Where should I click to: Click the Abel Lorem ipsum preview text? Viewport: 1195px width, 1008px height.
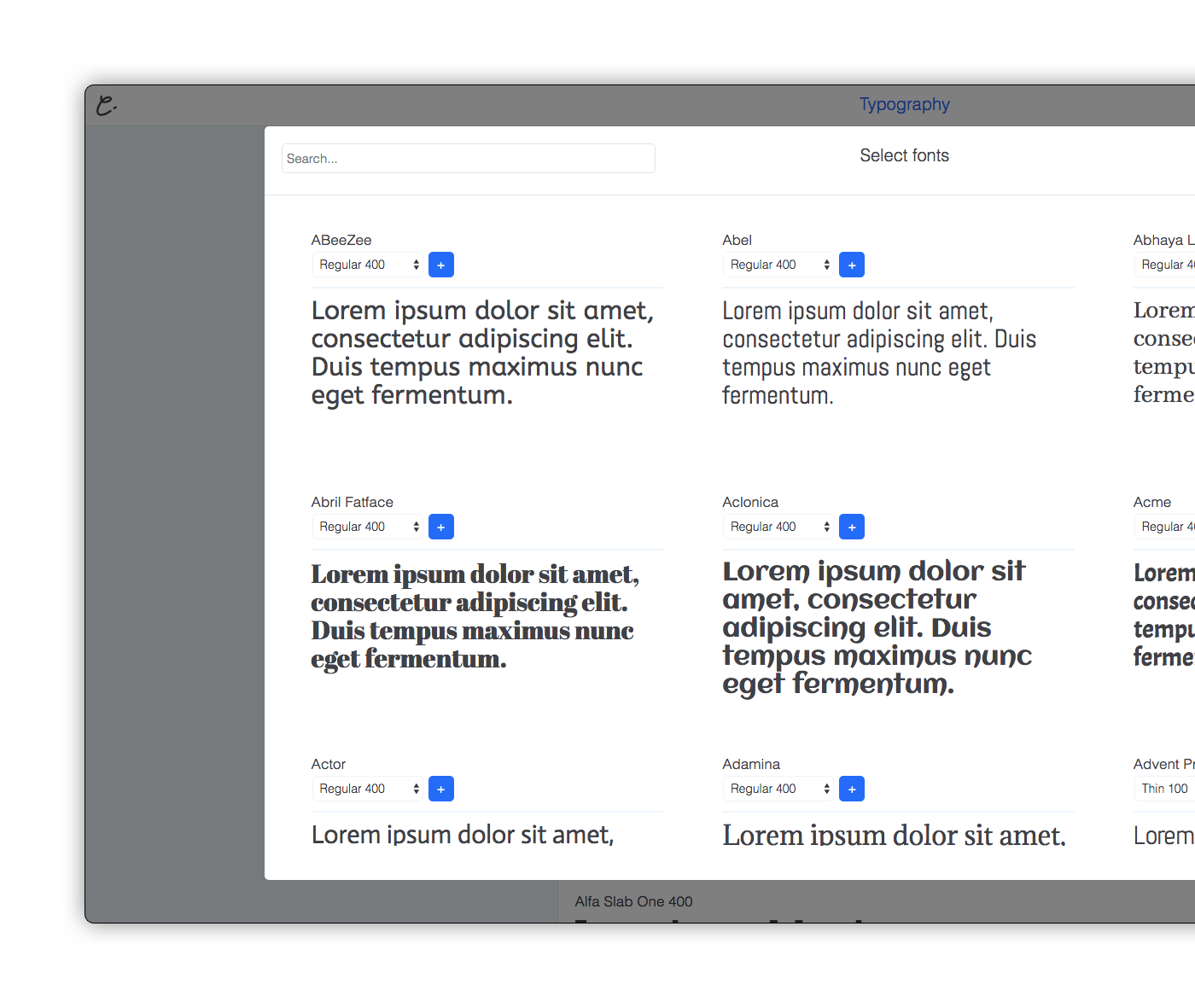coord(879,353)
